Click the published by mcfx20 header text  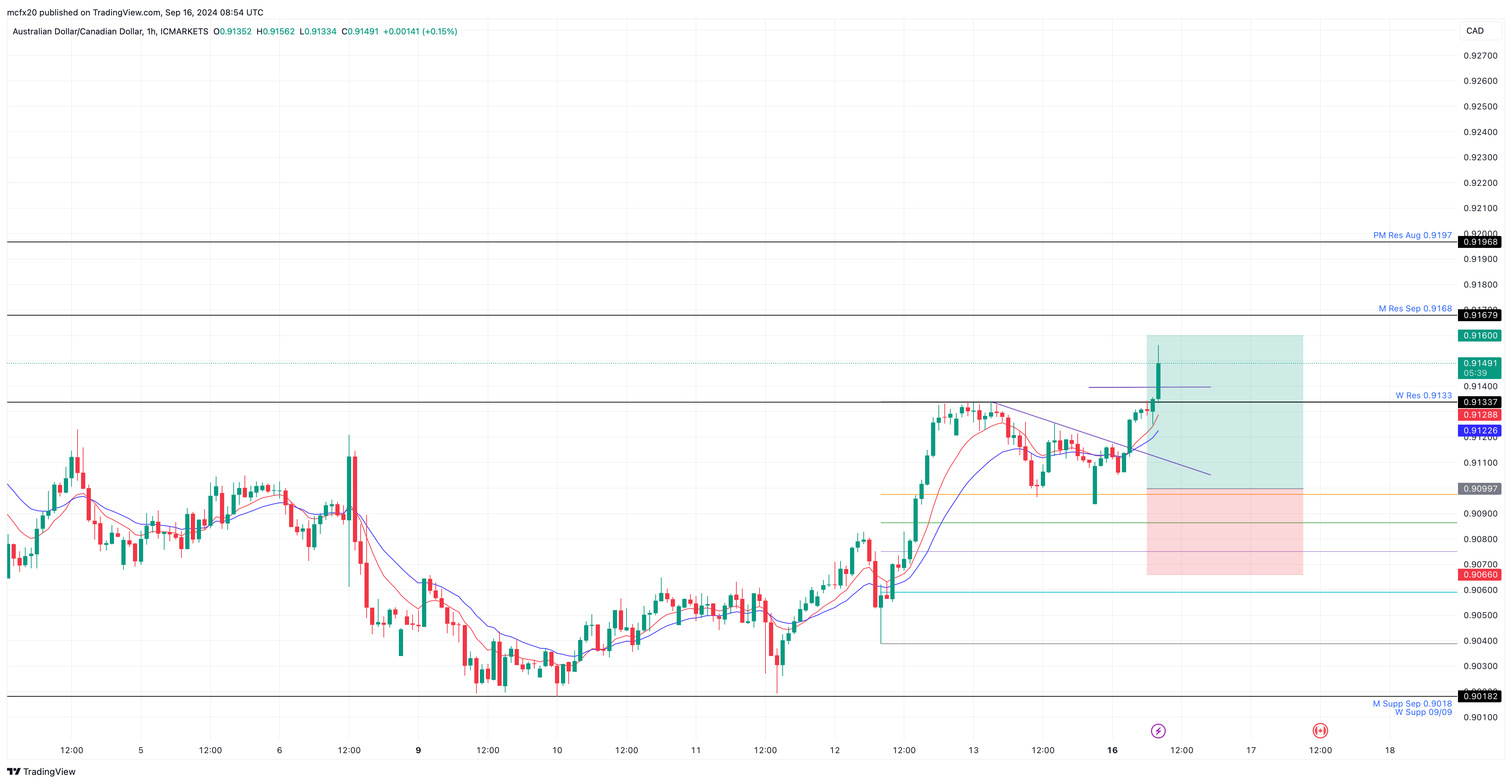click(135, 12)
